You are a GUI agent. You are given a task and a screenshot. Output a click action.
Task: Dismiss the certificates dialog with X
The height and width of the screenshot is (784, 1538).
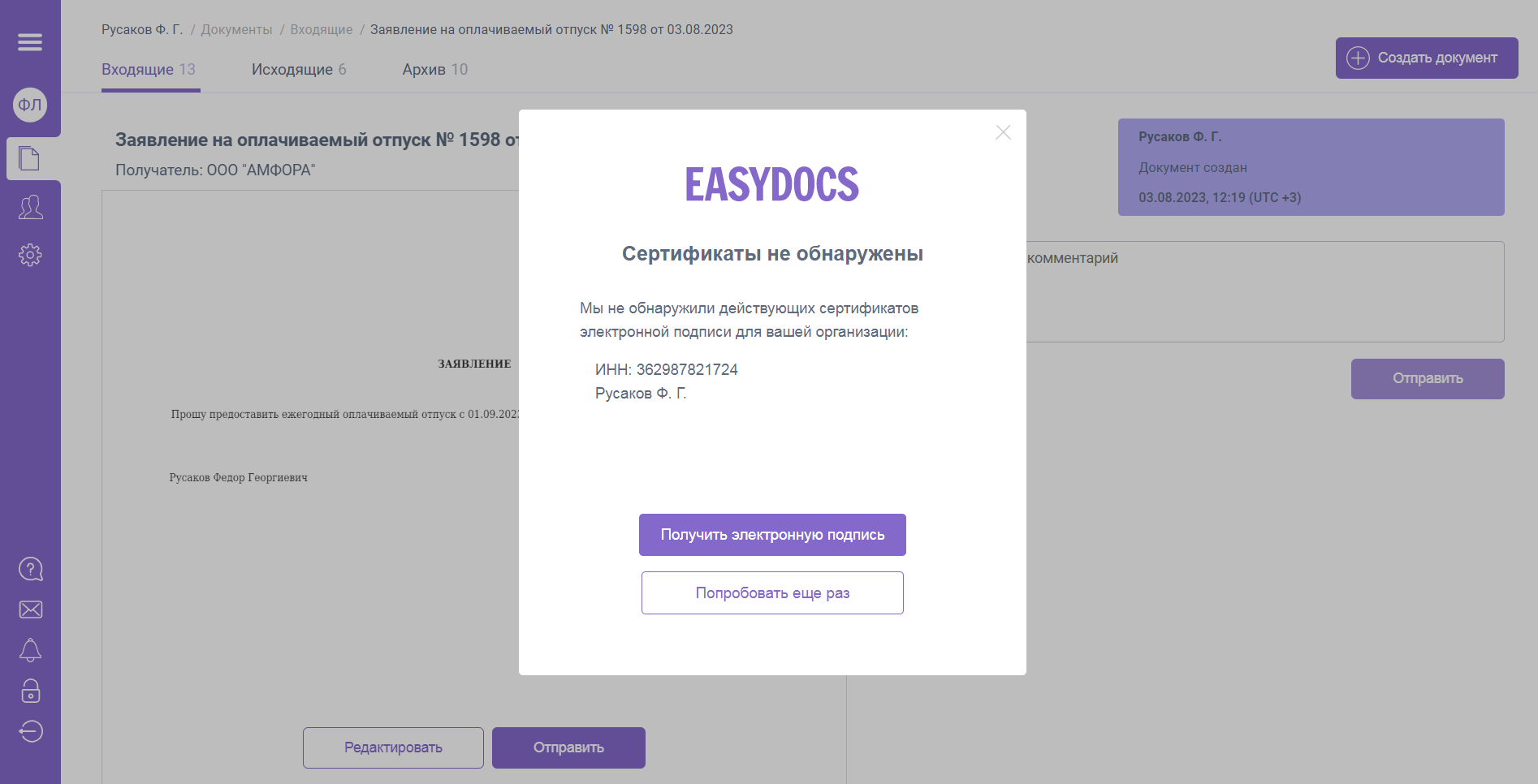click(1003, 132)
